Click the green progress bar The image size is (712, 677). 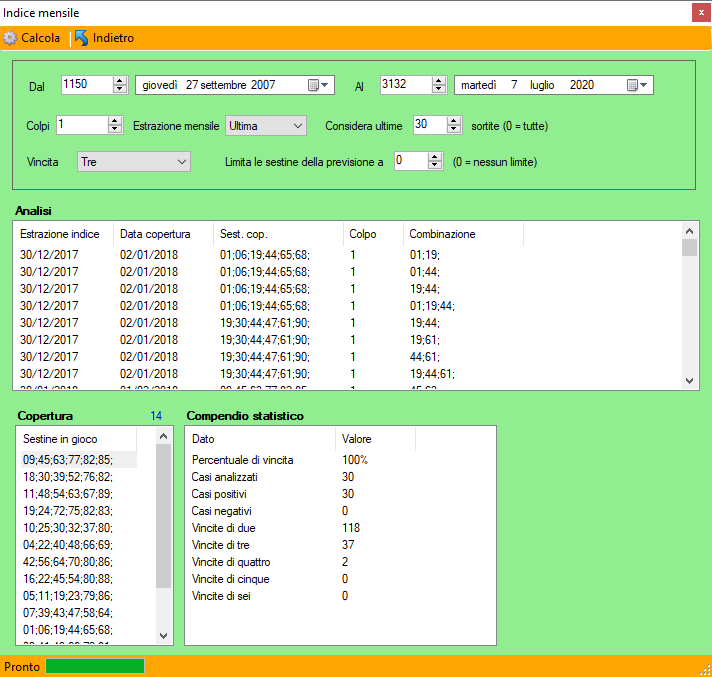click(x=95, y=666)
